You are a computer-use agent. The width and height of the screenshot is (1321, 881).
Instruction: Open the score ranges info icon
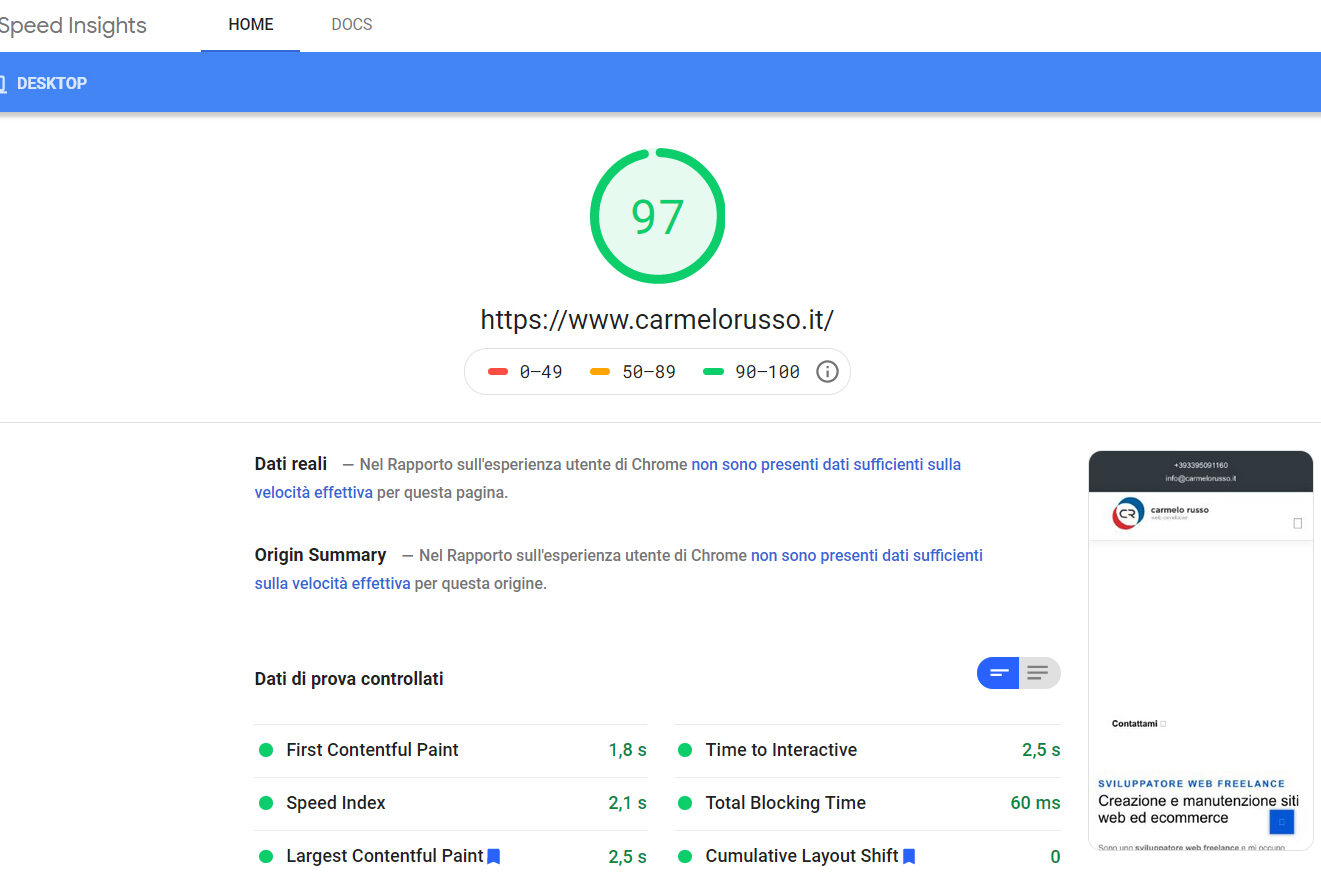[x=827, y=371]
